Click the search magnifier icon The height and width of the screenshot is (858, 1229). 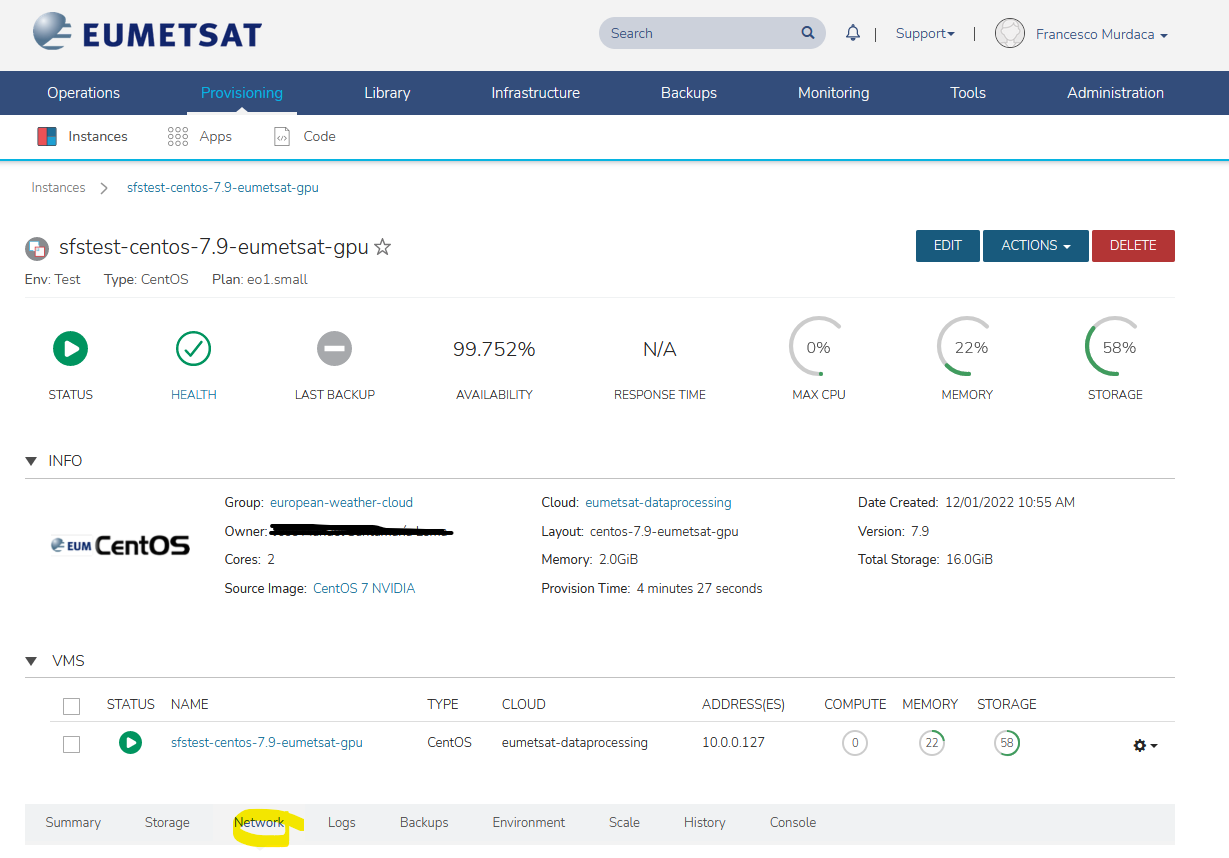[808, 33]
